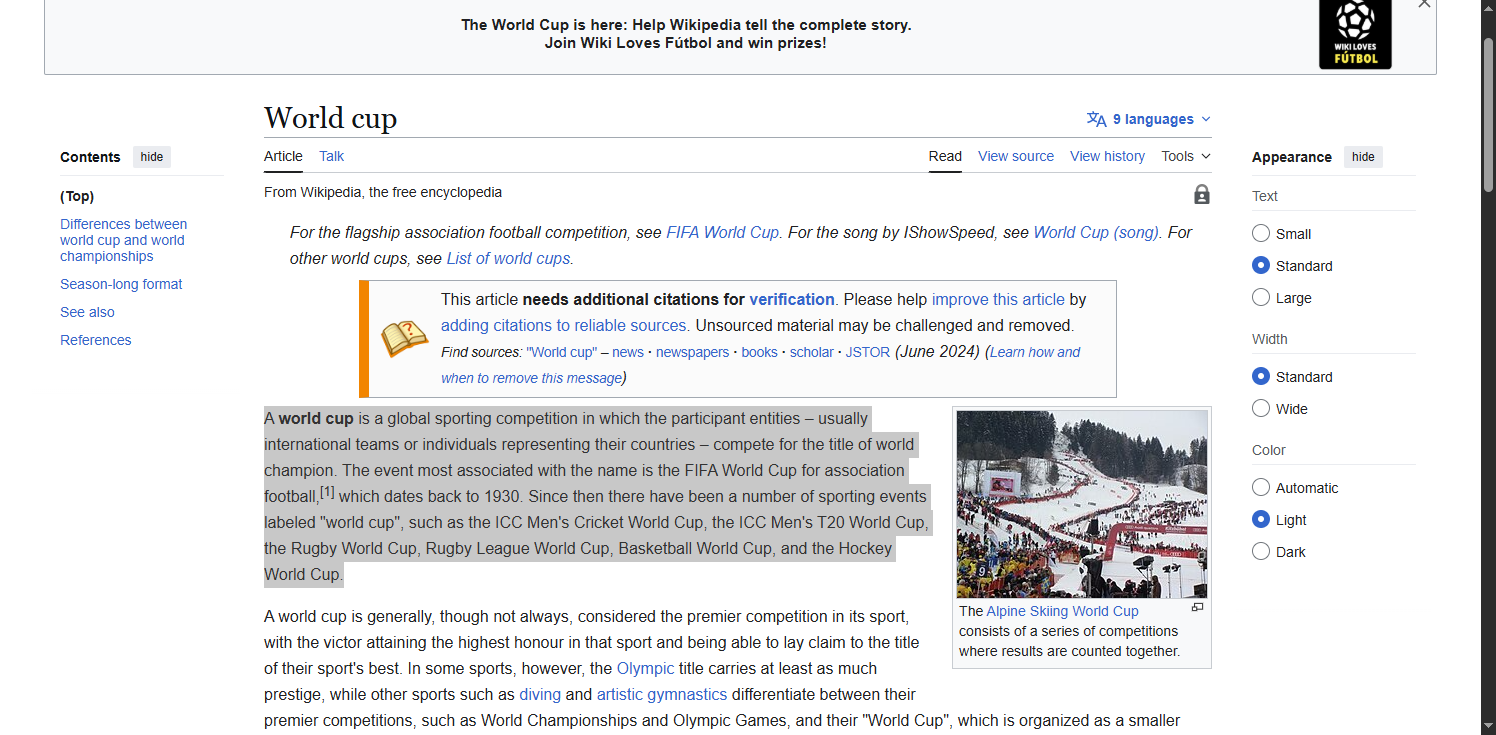Open the World Cup (song) link
Image resolution: width=1496 pixels, height=735 pixels.
pyautogui.click(x=1096, y=232)
